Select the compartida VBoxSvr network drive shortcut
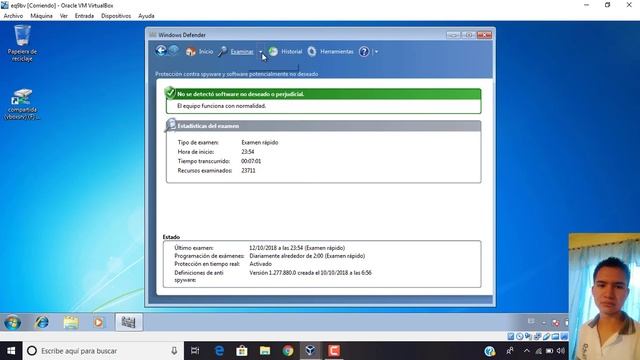Image resolution: width=640 pixels, height=360 pixels. (x=22, y=104)
